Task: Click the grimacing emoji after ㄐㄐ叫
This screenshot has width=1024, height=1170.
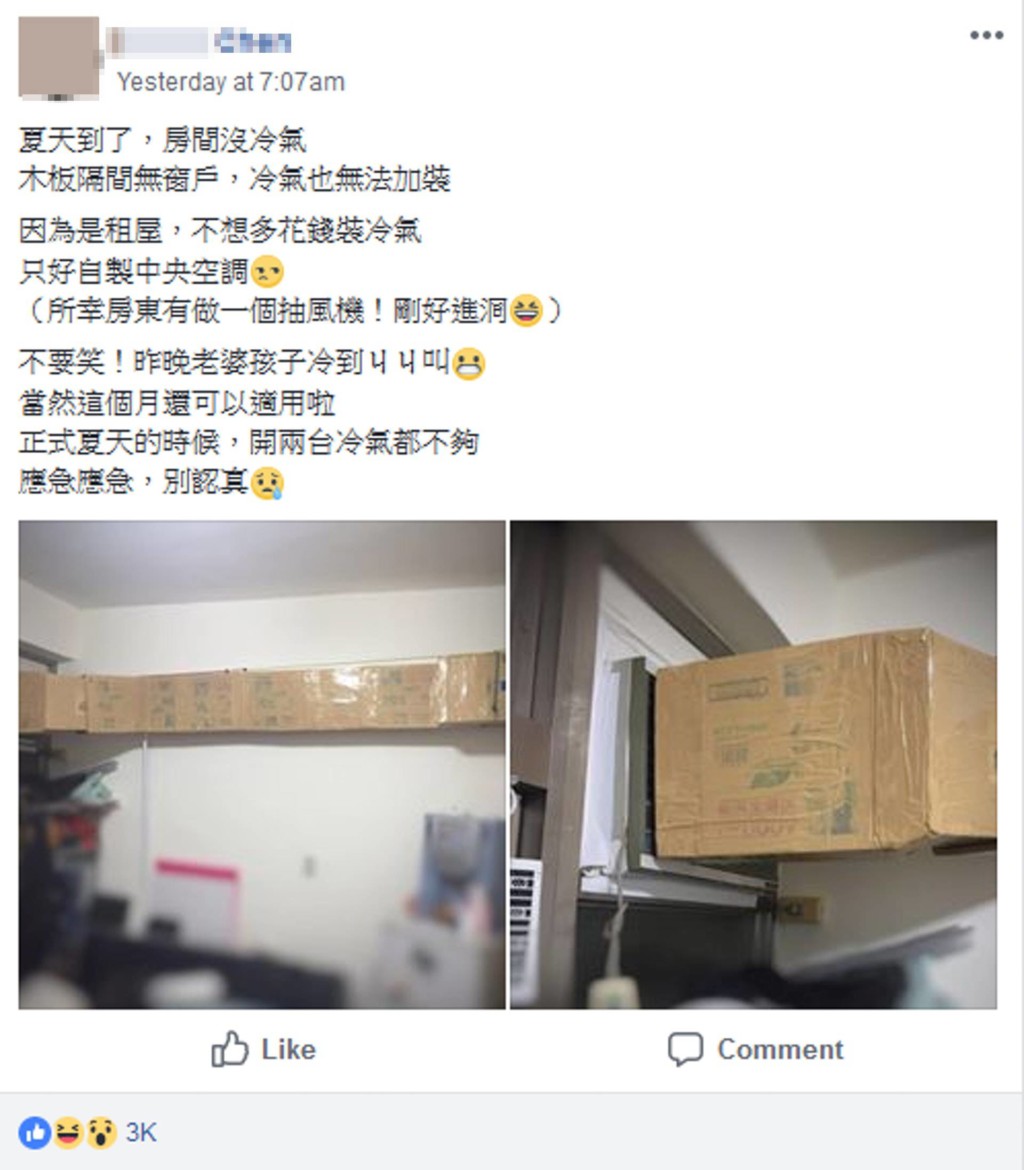Action: point(469,363)
